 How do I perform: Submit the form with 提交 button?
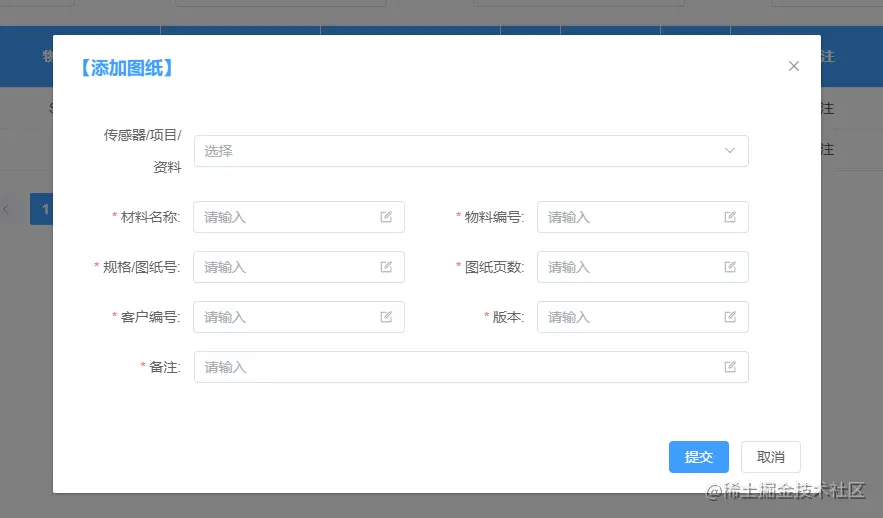point(699,457)
